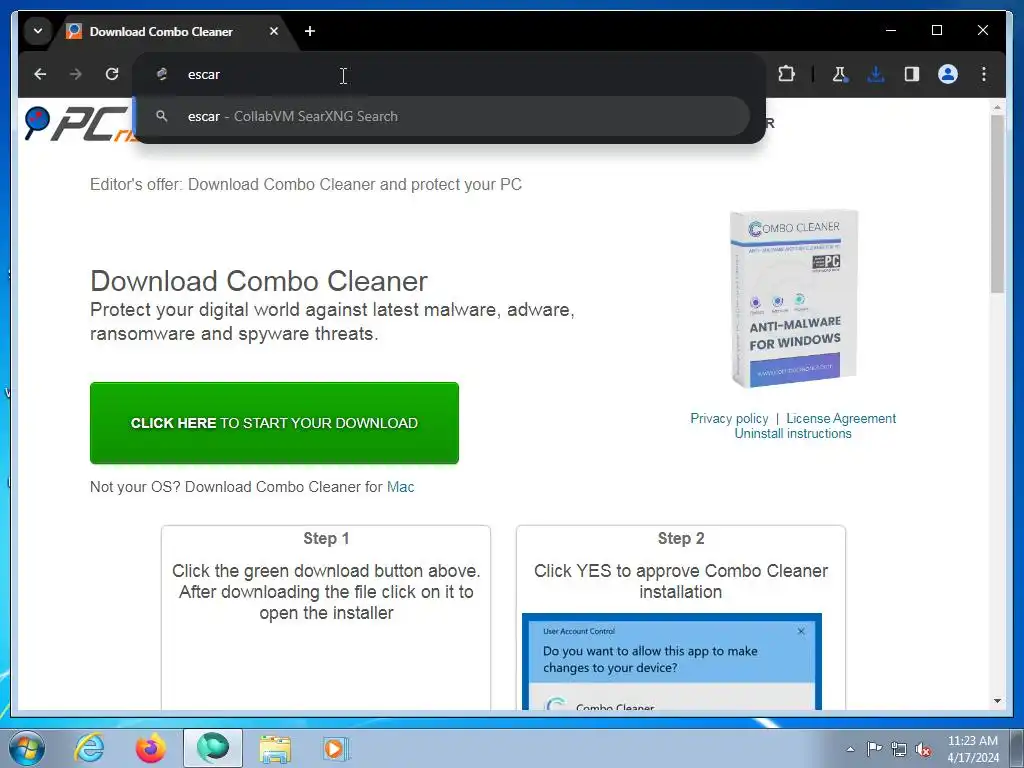Click the browser back arrow
The width and height of the screenshot is (1024, 768).
pos(40,74)
